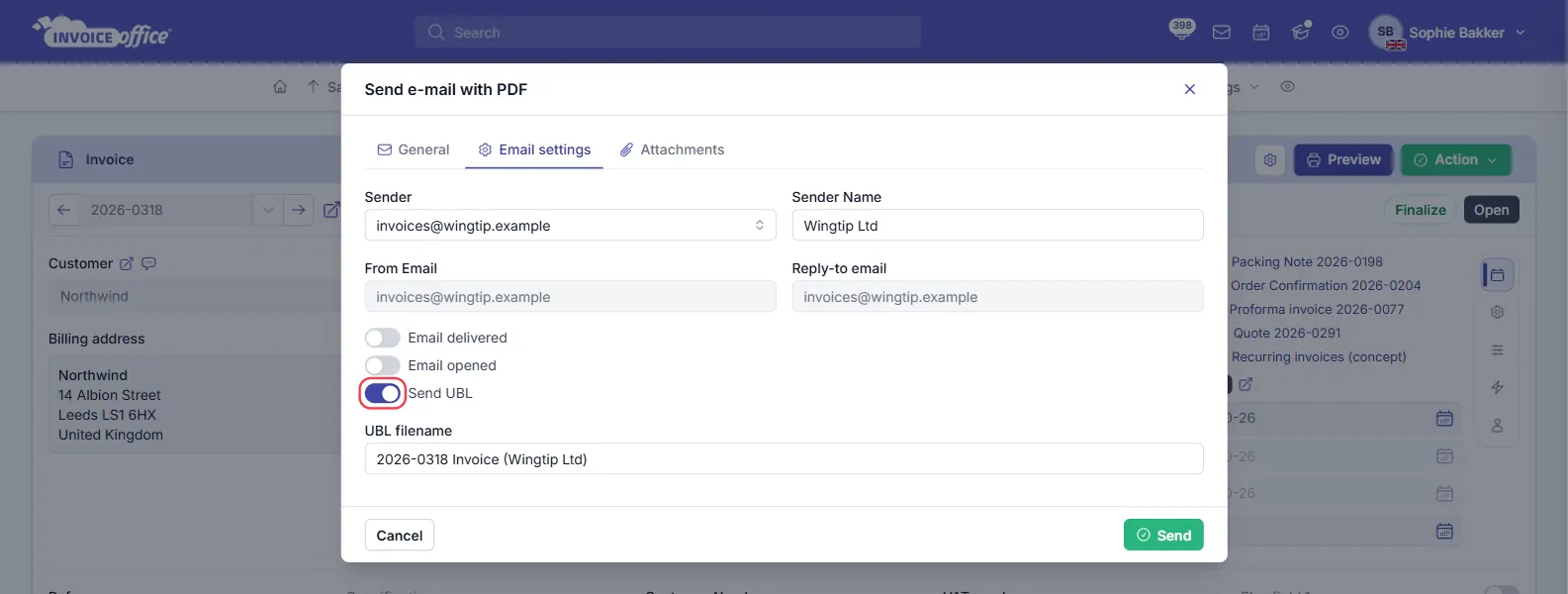Open the mail envelope icon in header
This screenshot has width=1568, height=594.
[x=1222, y=33]
